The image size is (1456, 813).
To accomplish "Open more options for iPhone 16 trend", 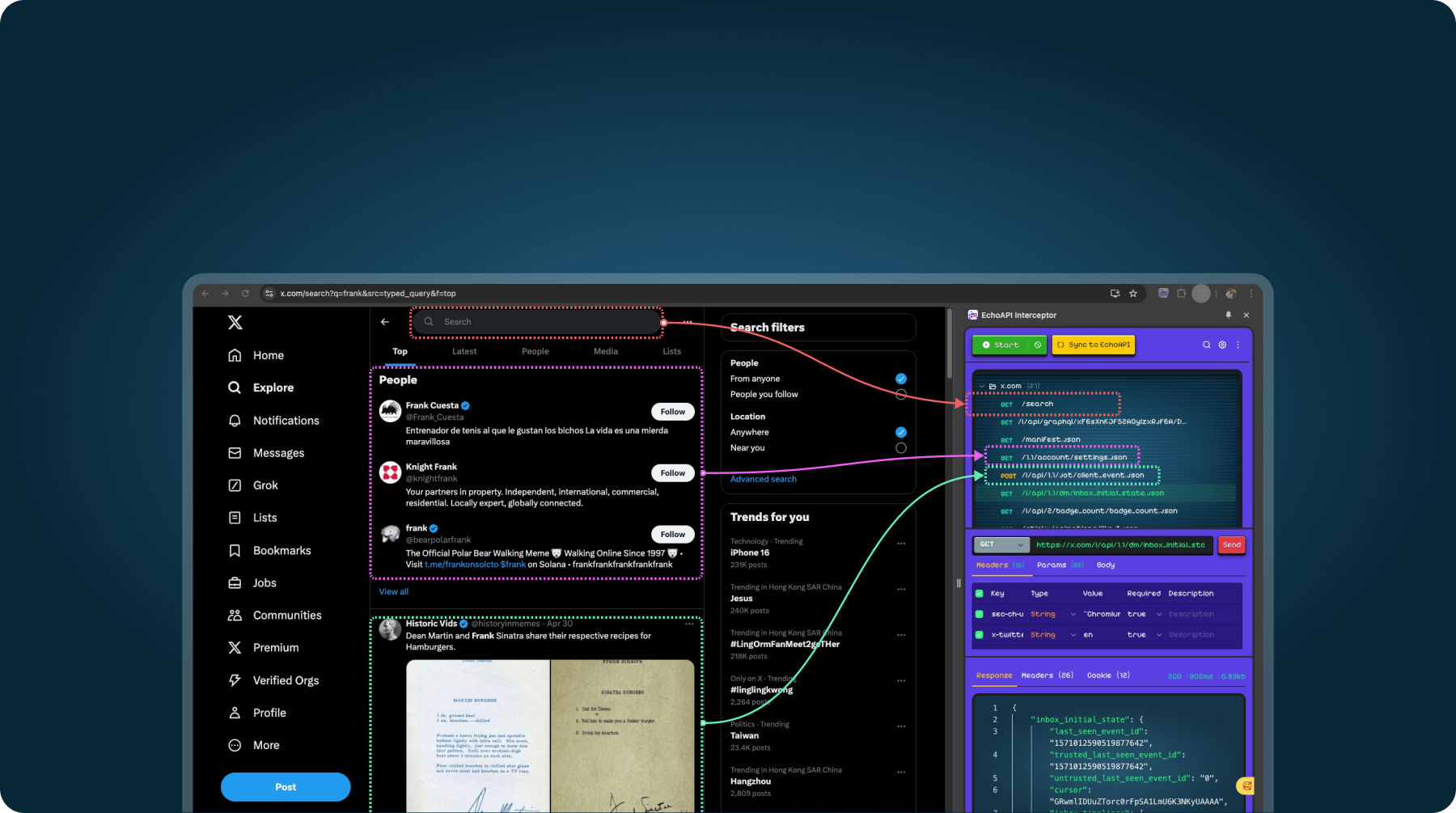I will 901,544.
